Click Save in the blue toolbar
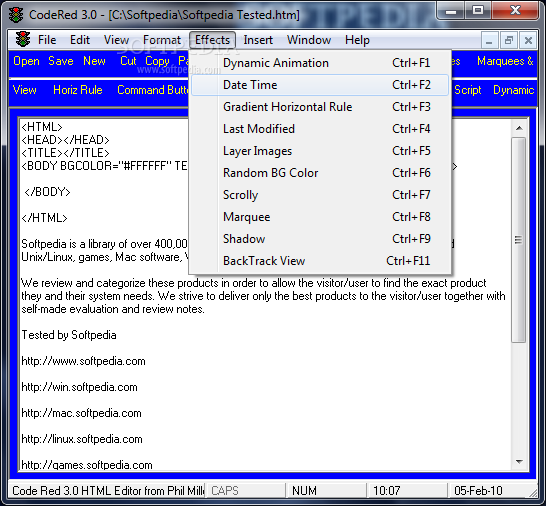The width and height of the screenshot is (546, 506). tap(61, 61)
